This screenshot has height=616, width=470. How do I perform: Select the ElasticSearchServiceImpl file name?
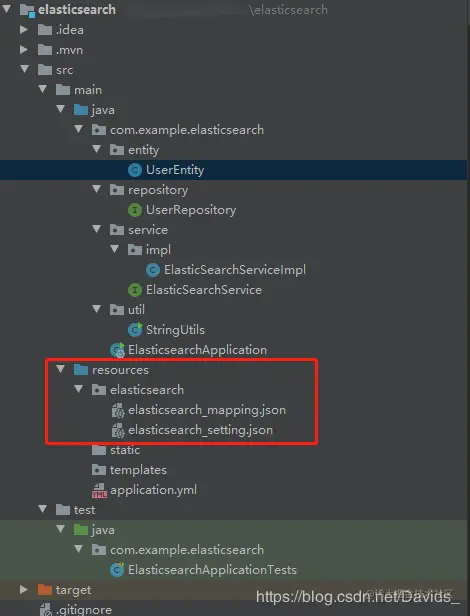coord(235,270)
